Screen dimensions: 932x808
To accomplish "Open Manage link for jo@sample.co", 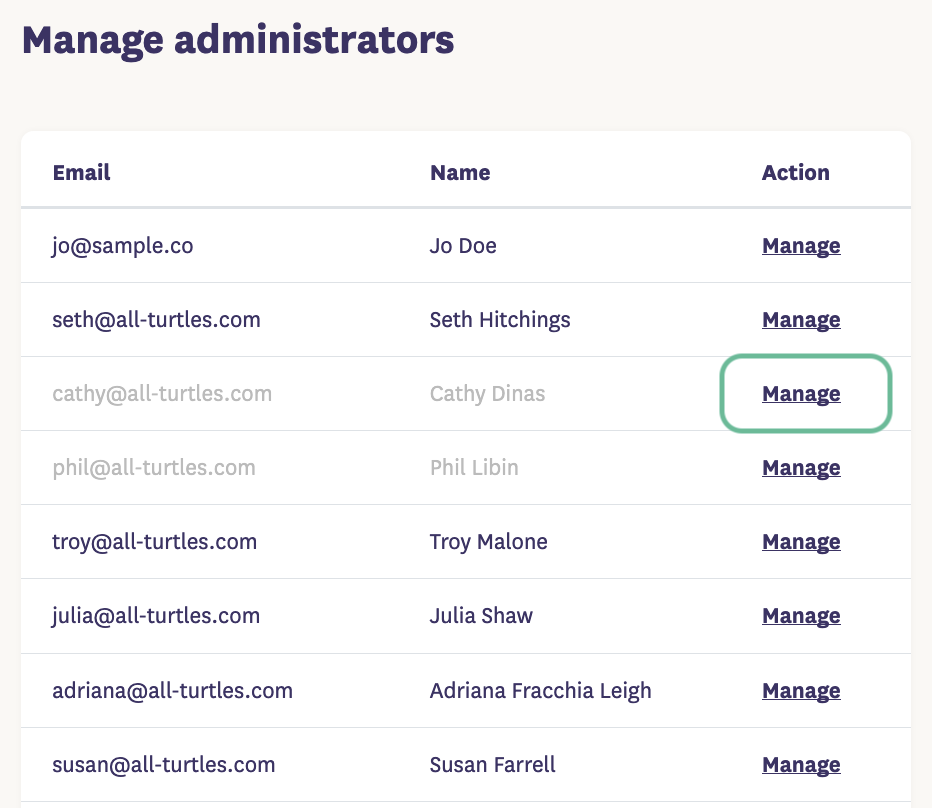I will coord(801,246).
